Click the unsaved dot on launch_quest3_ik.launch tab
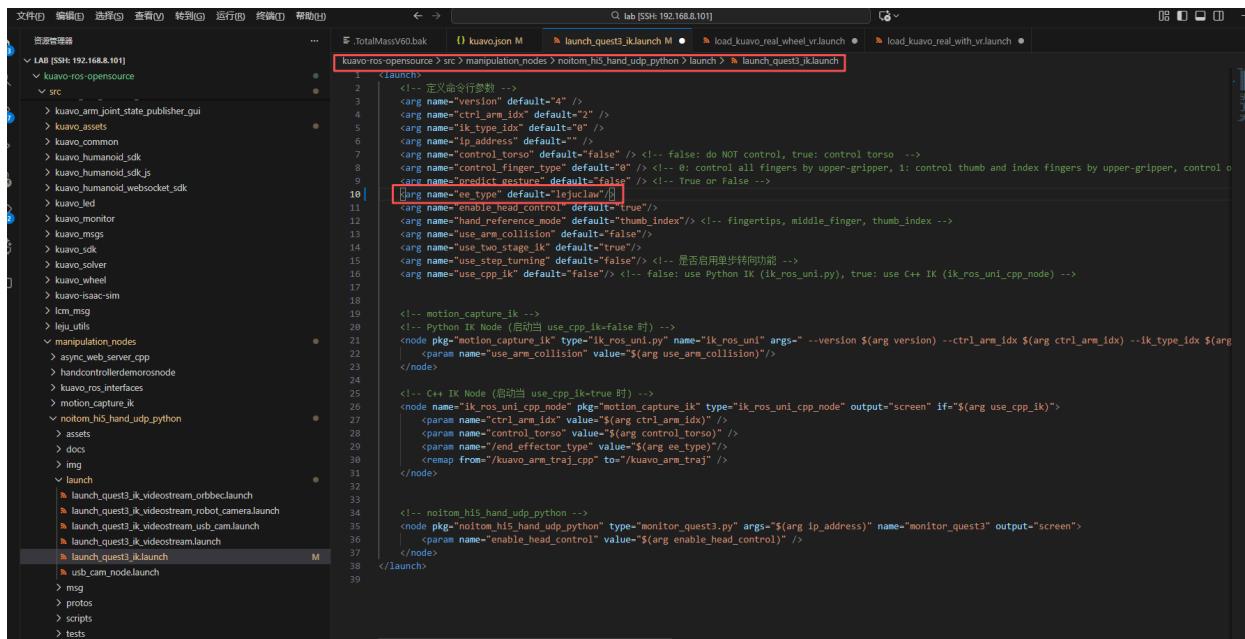Screen dimensions: 1245x639 [x=680, y=41]
